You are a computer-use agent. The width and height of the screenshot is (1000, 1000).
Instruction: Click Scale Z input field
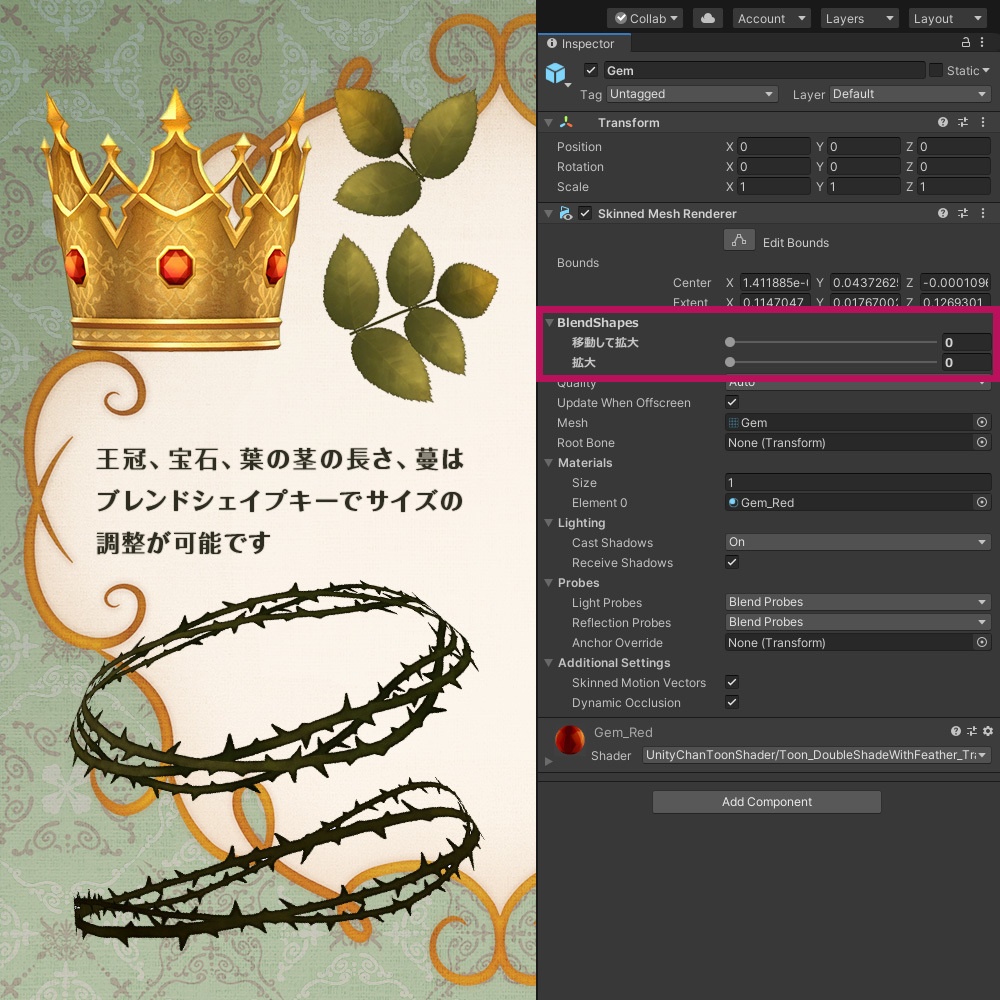[954, 187]
